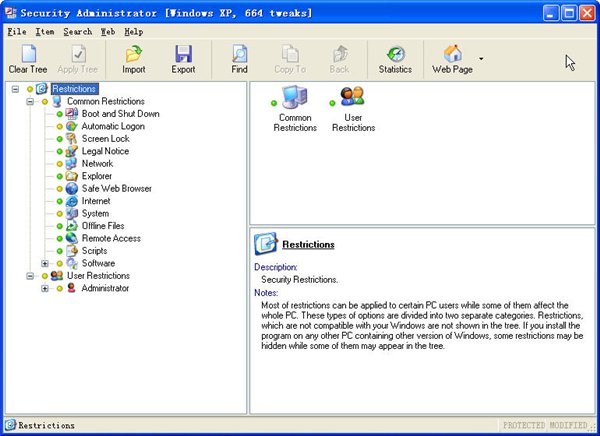Toggle the status dot beside System

tap(59, 214)
